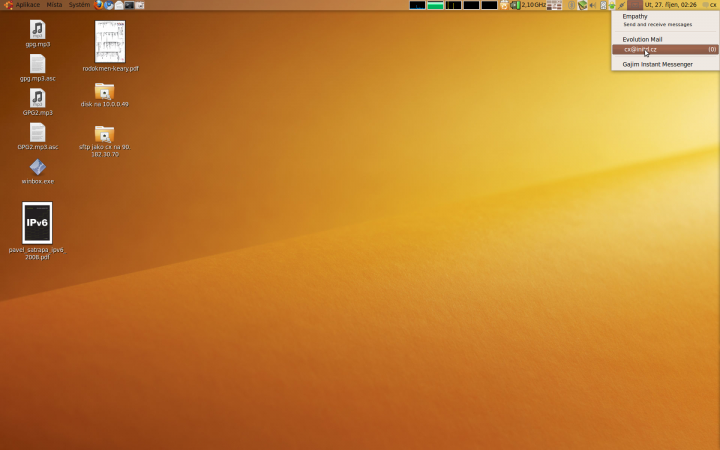This screenshot has height=450, width=720.
Task: Open the cx user session menu
Action: point(710,5)
